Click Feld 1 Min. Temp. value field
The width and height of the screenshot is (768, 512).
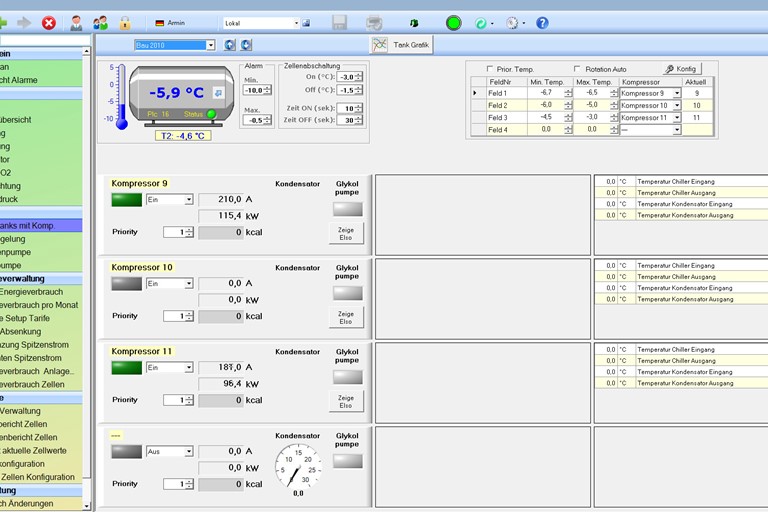tap(546, 93)
